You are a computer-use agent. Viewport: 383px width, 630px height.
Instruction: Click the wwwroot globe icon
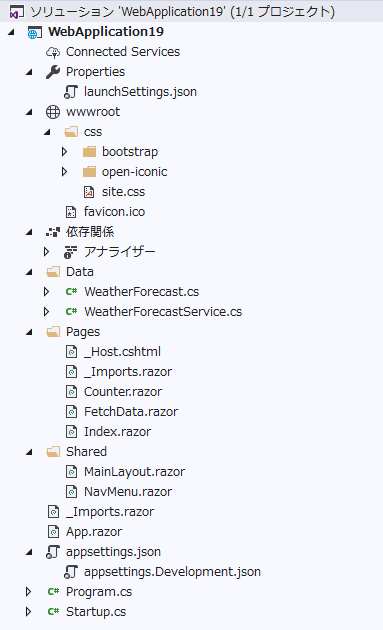(53, 112)
